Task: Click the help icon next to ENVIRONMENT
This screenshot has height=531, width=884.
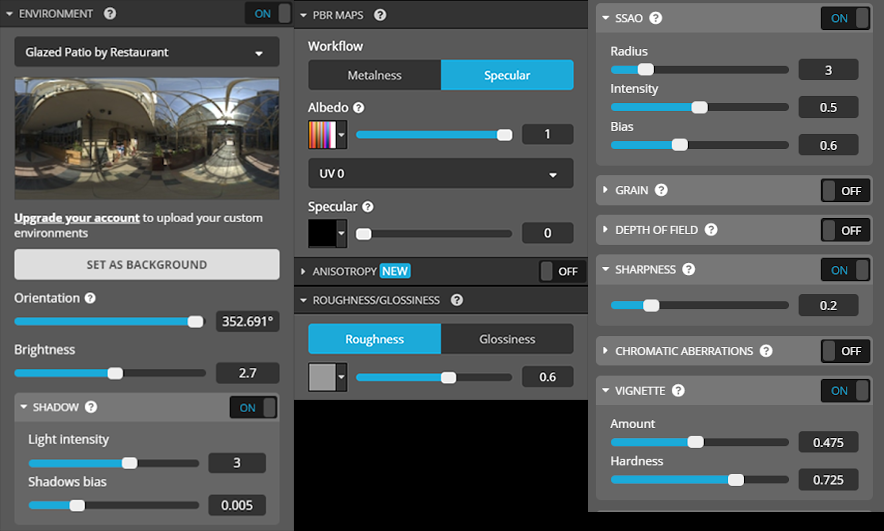Action: point(110,14)
